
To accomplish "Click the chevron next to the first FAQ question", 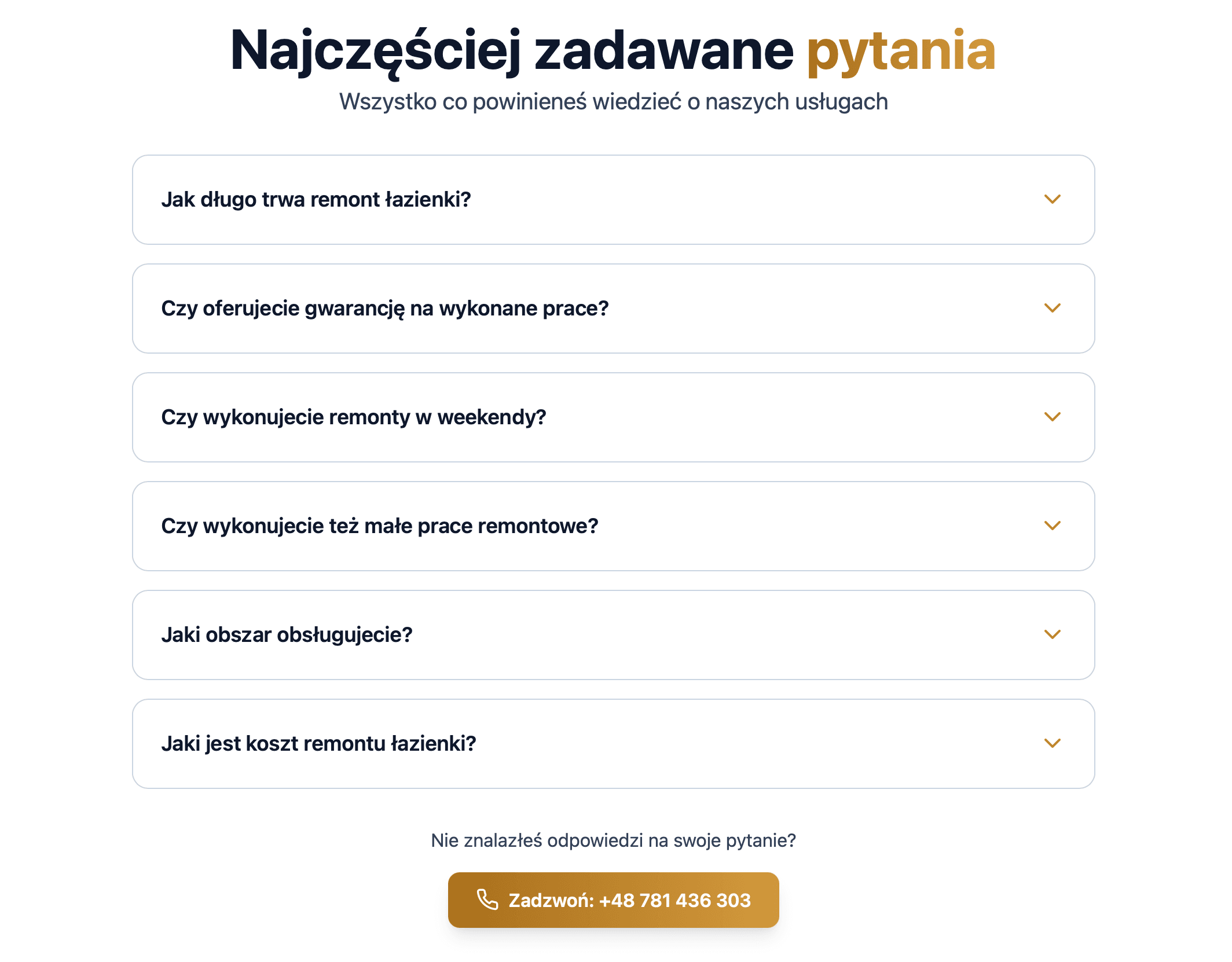I will tap(1053, 200).
